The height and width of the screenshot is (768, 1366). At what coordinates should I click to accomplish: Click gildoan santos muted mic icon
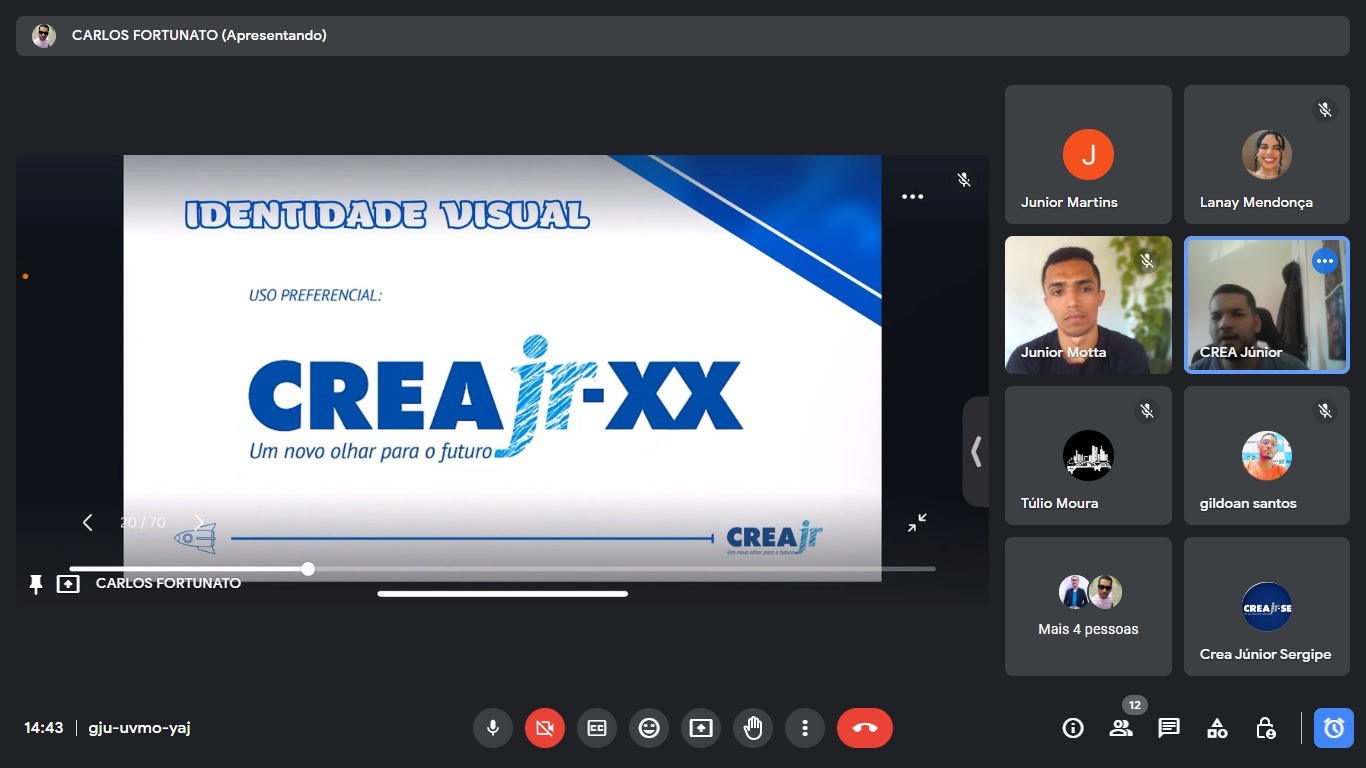click(1325, 411)
